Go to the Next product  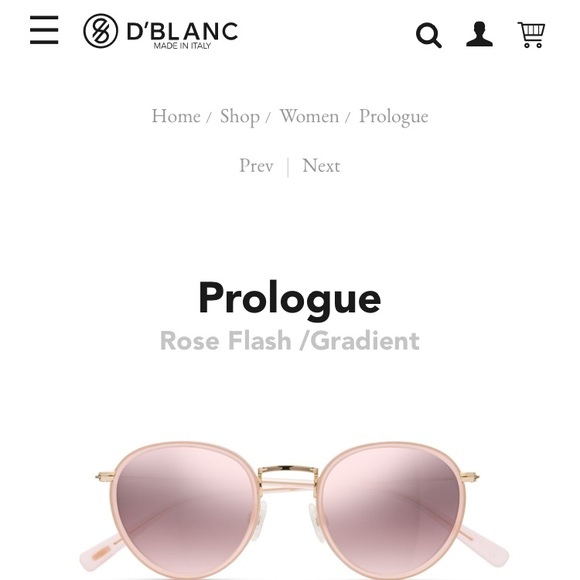(321, 165)
